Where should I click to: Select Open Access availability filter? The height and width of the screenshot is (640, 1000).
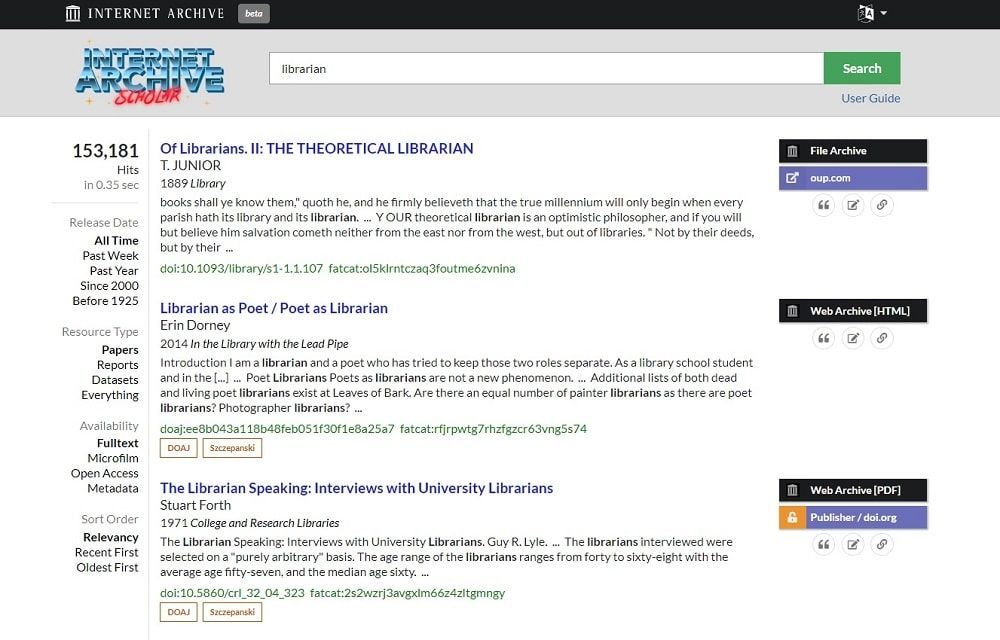(x=105, y=474)
